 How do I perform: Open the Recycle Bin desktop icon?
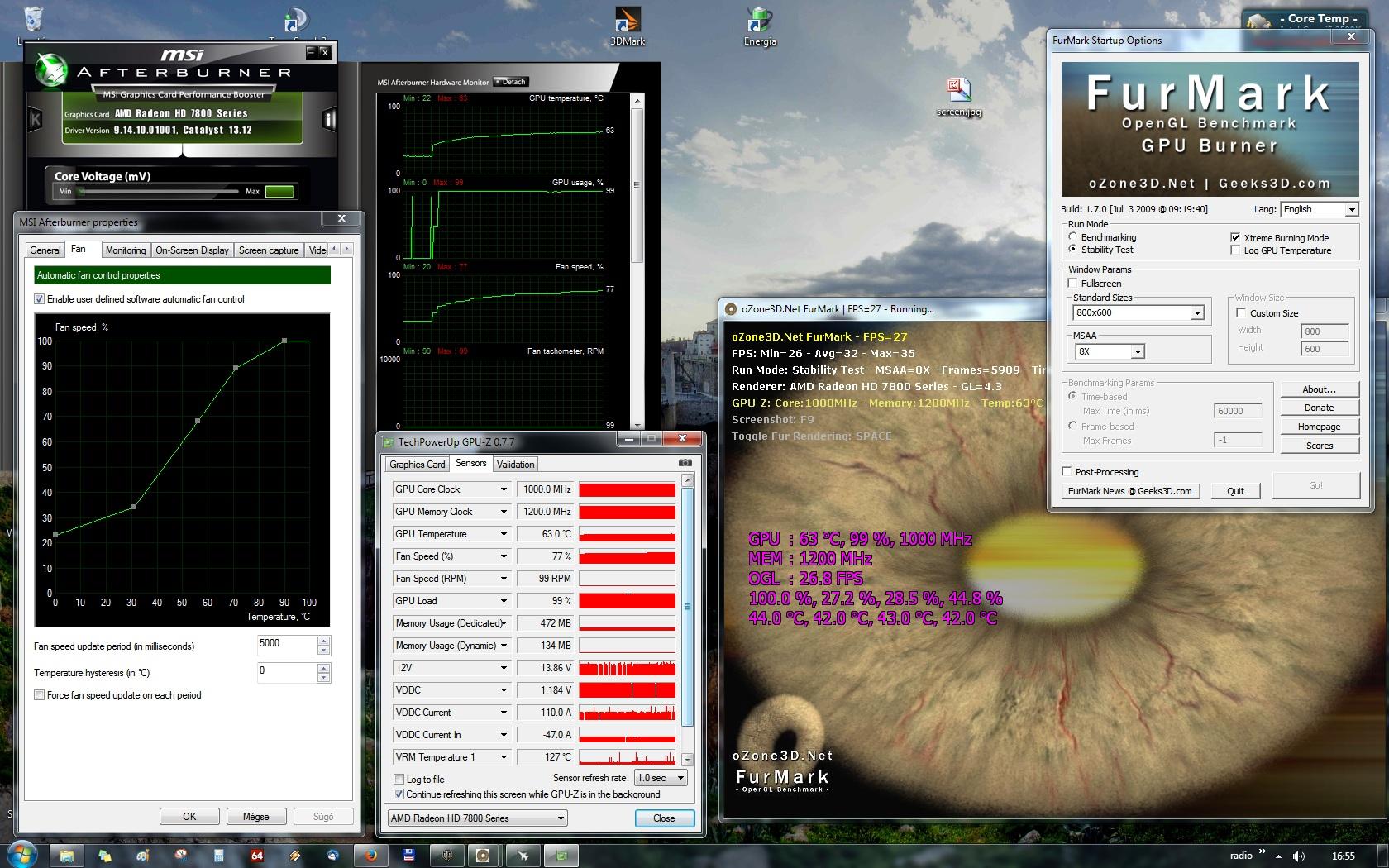[x=34, y=21]
